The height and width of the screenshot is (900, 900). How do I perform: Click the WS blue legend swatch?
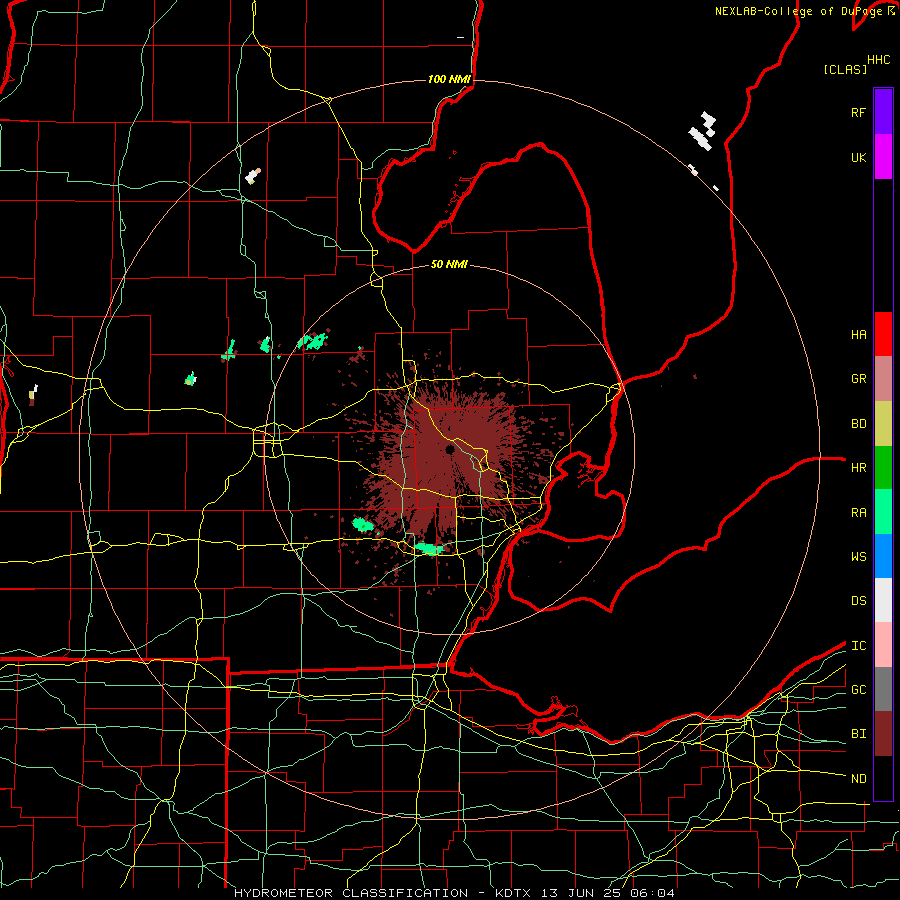click(883, 556)
